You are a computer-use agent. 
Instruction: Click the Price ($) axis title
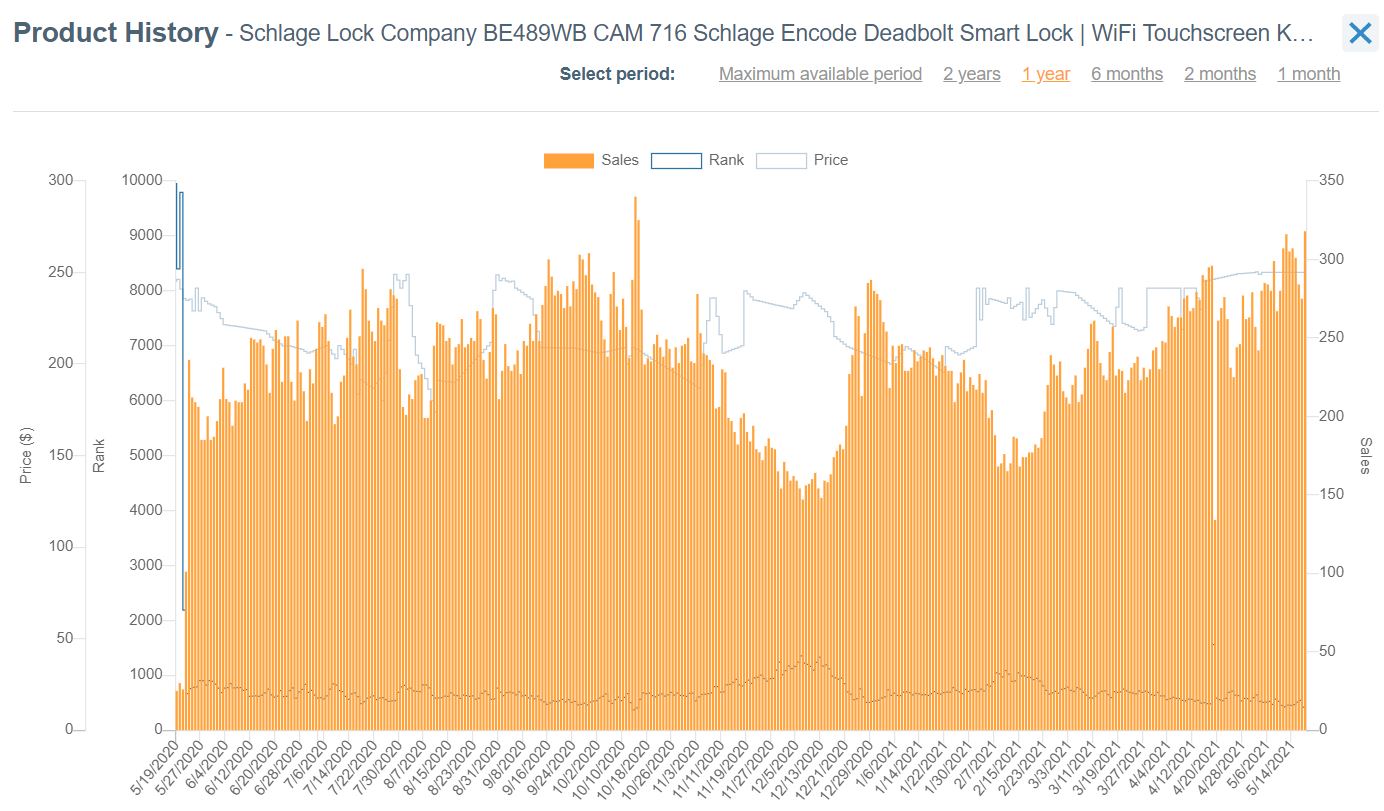tap(27, 454)
